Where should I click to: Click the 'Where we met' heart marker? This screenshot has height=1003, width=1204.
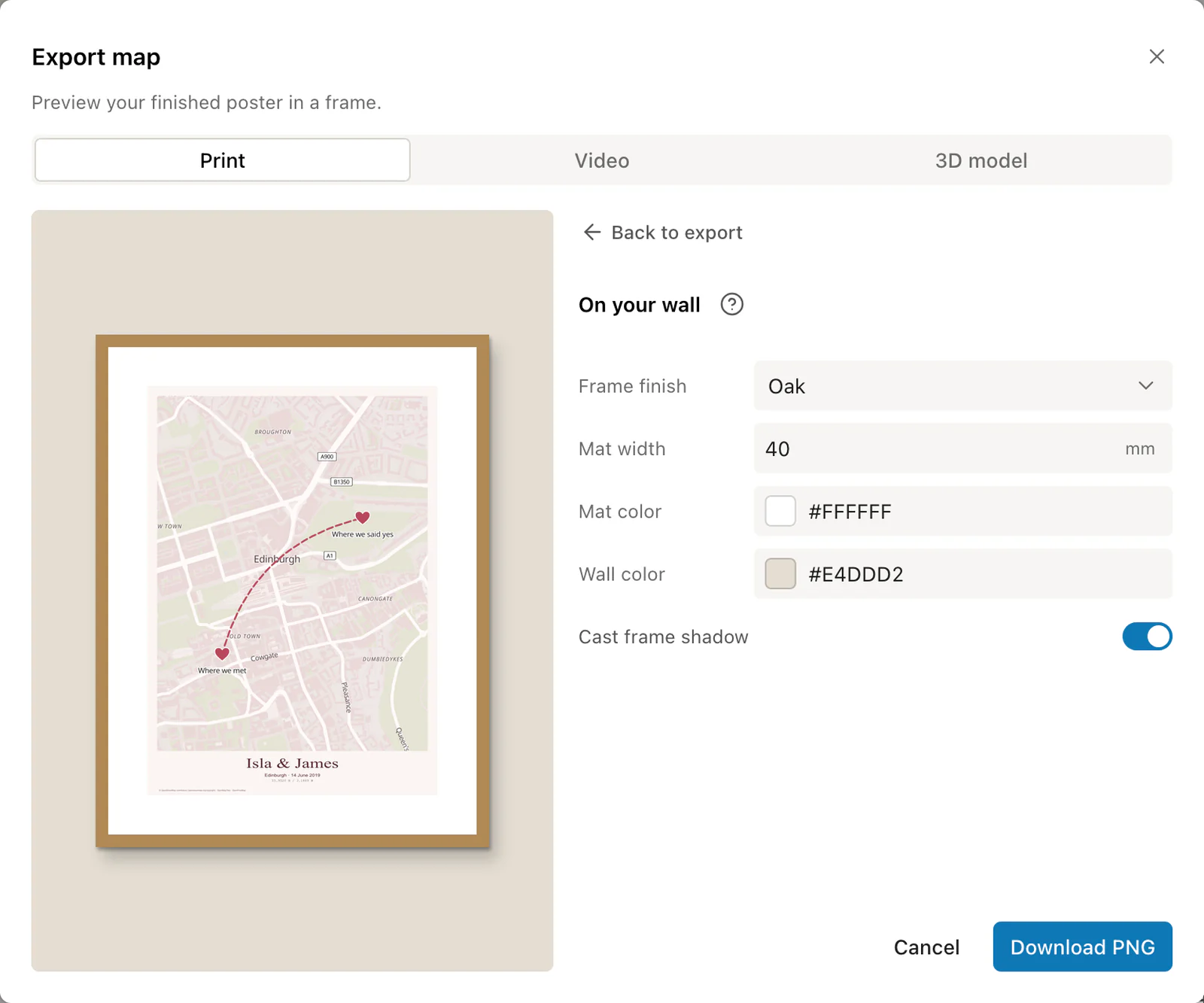pyautogui.click(x=222, y=653)
